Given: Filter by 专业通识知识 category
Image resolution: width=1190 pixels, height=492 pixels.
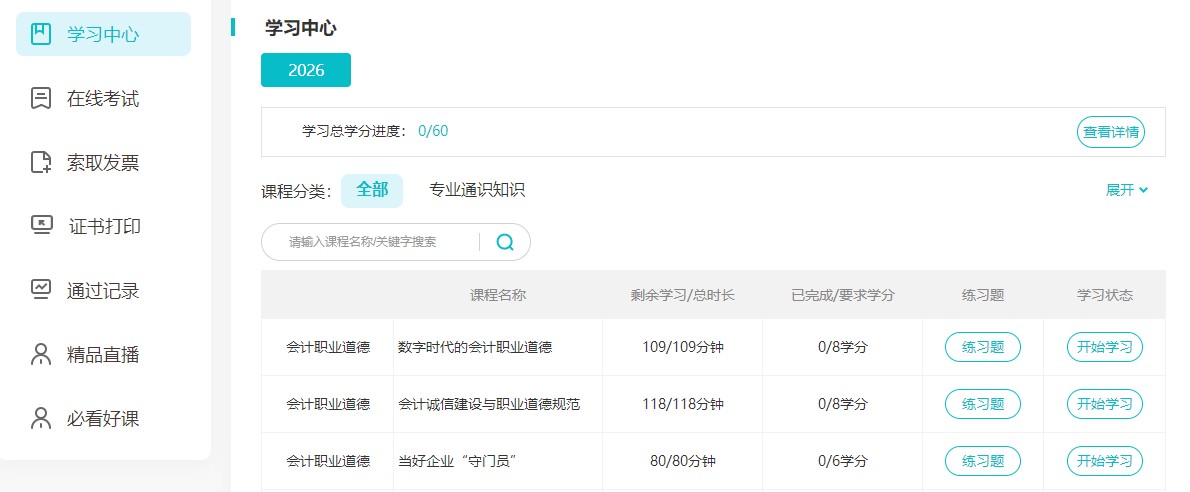Looking at the screenshot, I should pos(477,190).
